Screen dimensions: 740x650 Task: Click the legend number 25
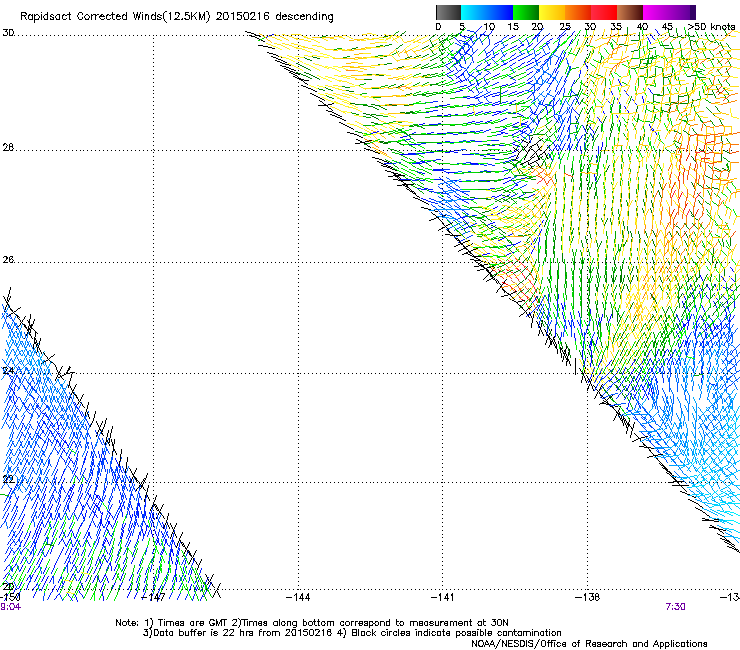tap(565, 27)
